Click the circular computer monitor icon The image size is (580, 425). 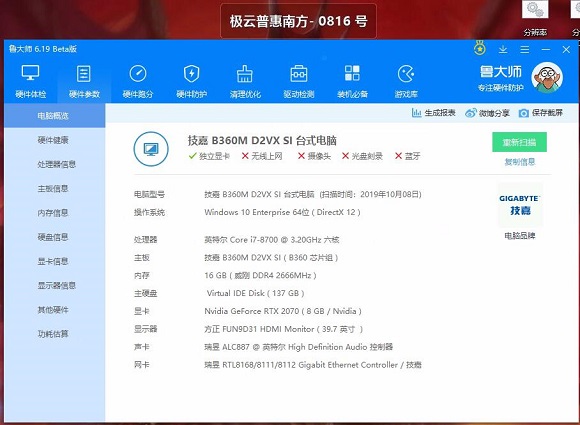point(151,149)
